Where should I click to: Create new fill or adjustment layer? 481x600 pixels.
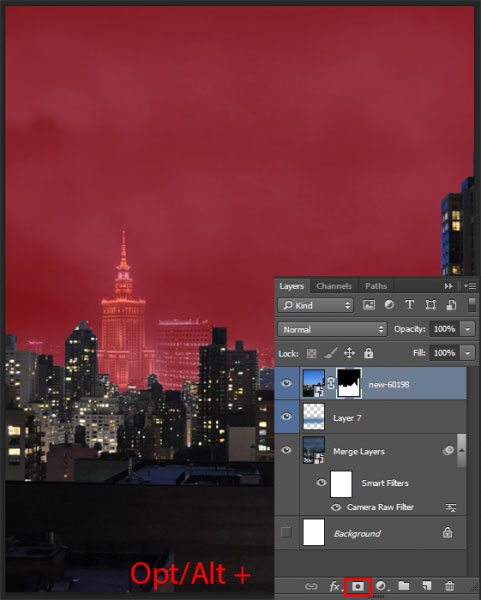point(381,586)
